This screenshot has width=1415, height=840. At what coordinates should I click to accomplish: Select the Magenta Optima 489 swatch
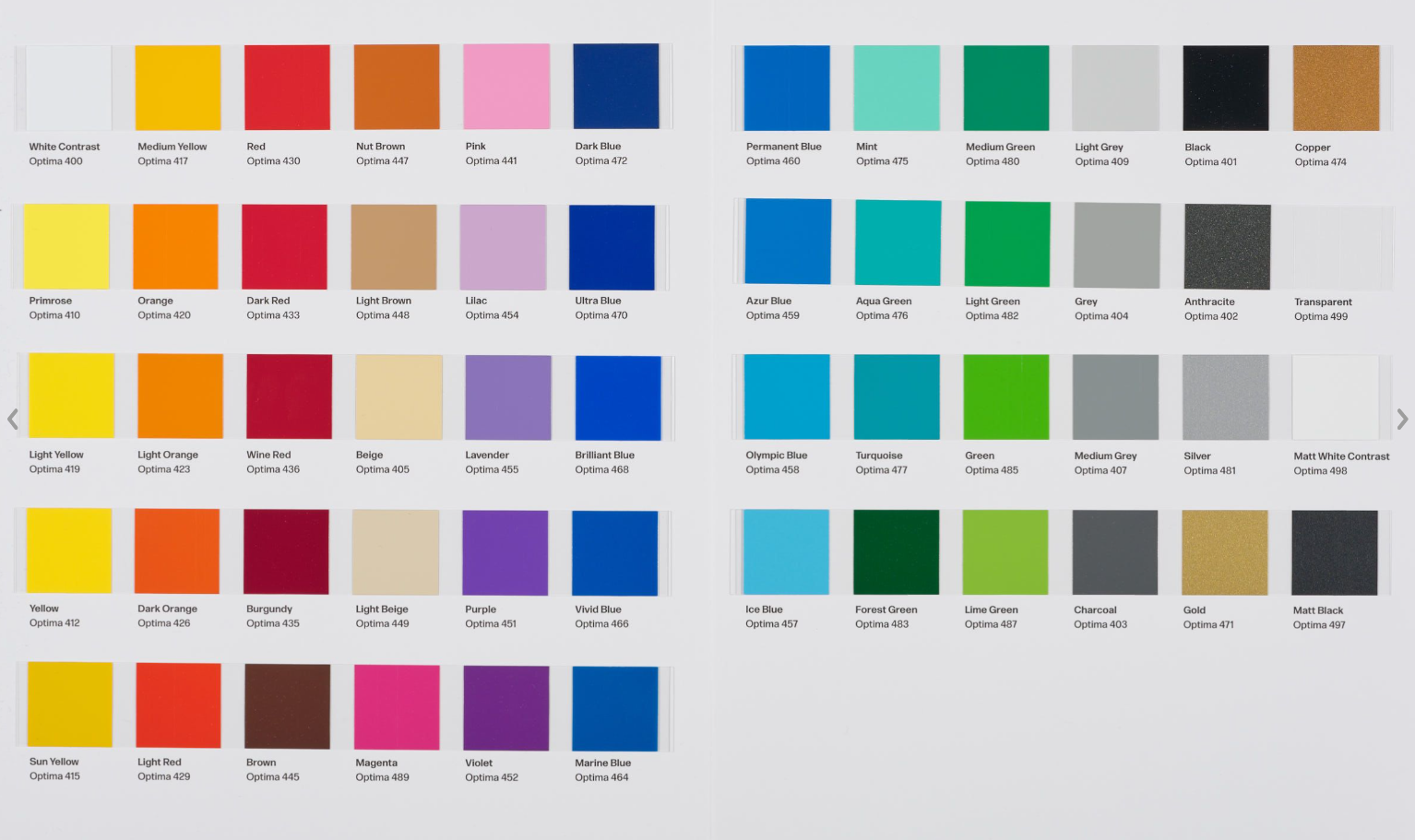pyautogui.click(x=398, y=707)
